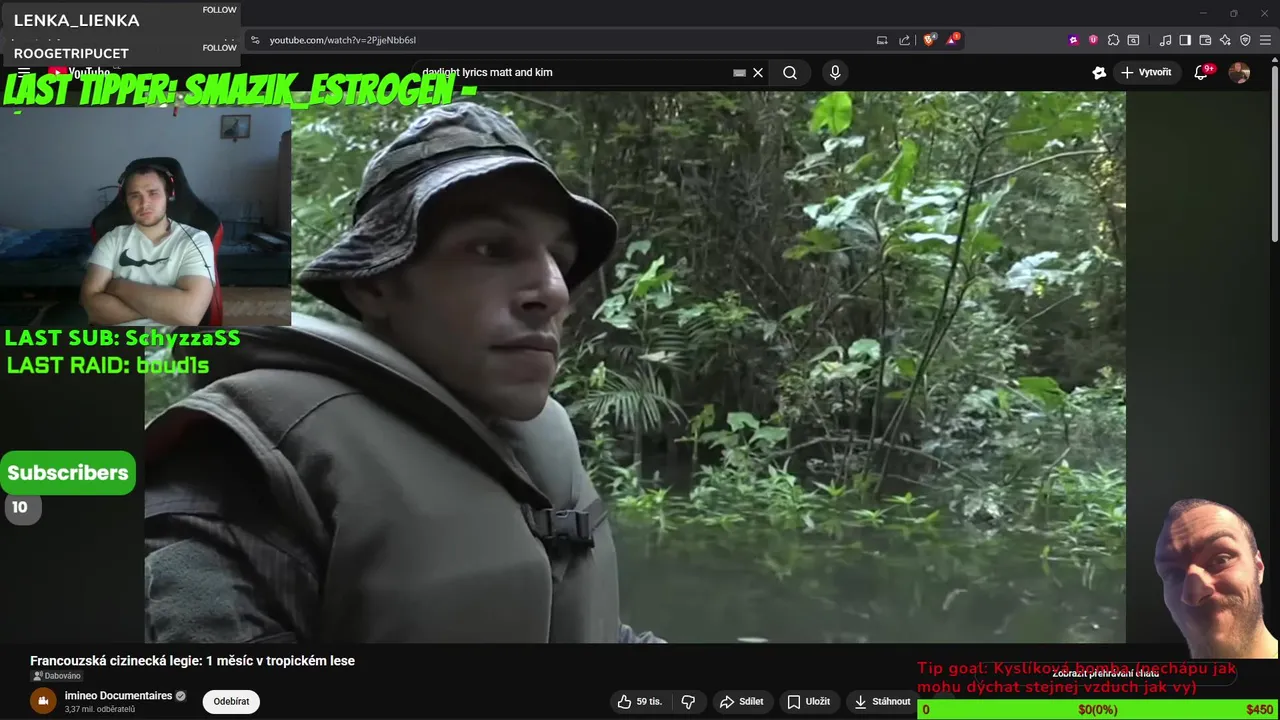Image resolution: width=1280 pixels, height=720 pixels.
Task: Dislike the video with thumbs down
Action: 688,702
